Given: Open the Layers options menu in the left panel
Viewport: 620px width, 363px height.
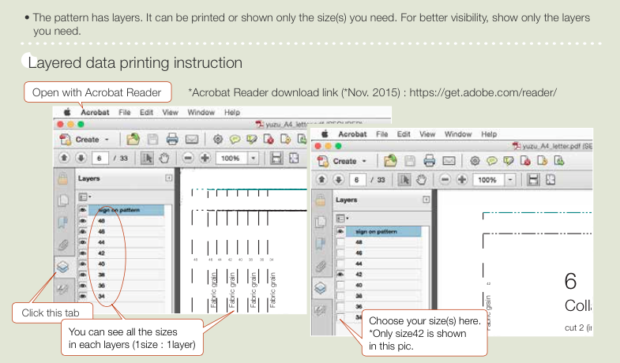Looking at the screenshot, I should pyautogui.click(x=84, y=197).
